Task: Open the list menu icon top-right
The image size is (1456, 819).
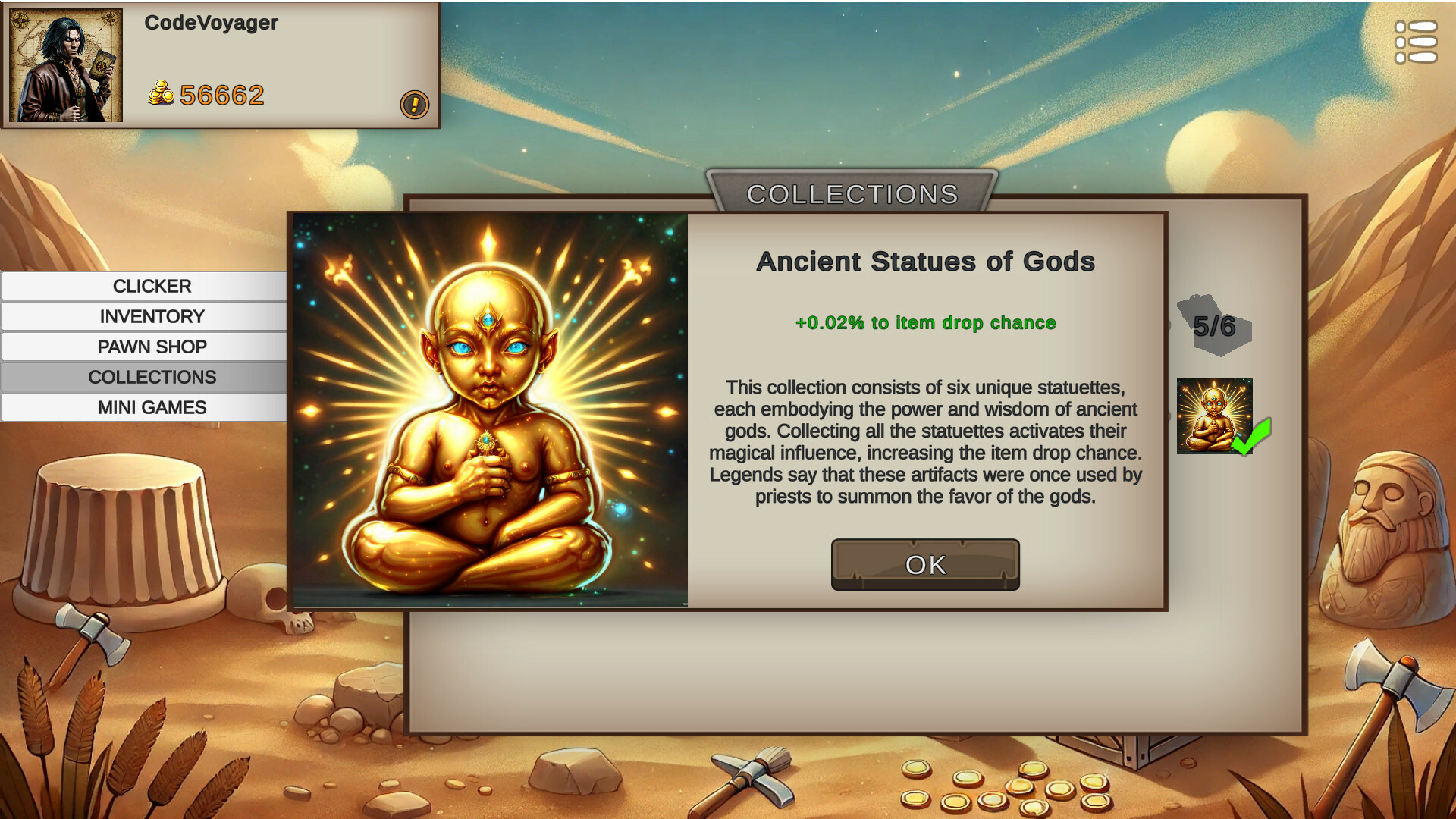Action: 1415,42
